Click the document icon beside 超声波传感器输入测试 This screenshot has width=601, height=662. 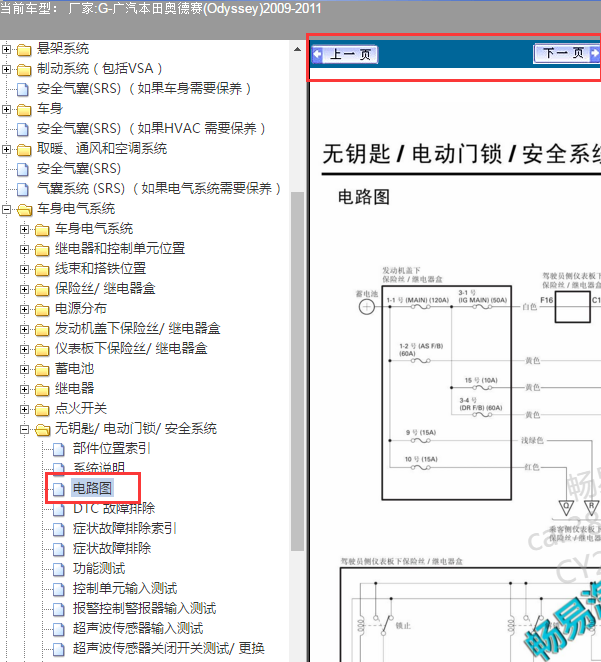[59, 629]
